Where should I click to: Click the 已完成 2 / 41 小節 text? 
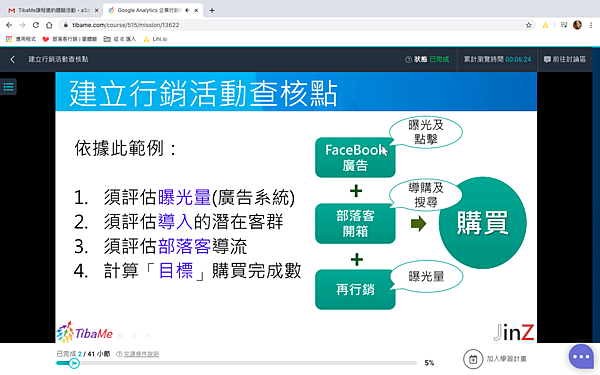pyautogui.click(x=83, y=354)
